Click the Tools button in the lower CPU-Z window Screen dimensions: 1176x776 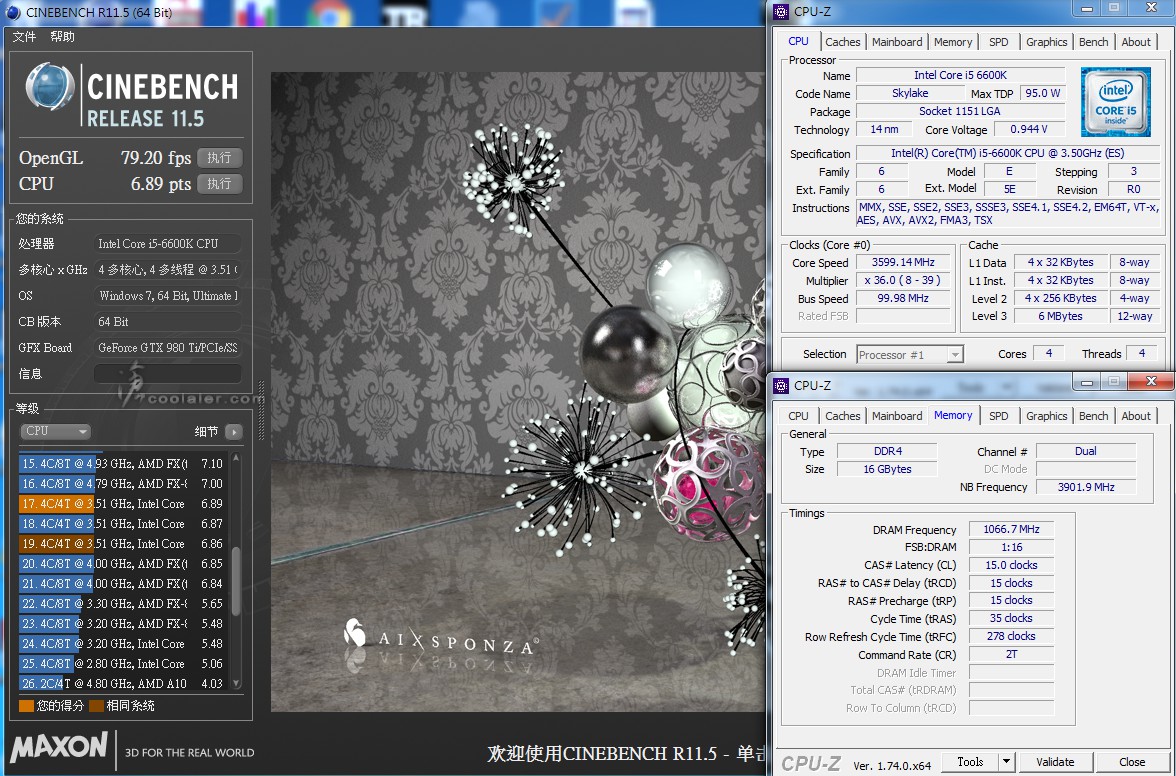tap(970, 763)
